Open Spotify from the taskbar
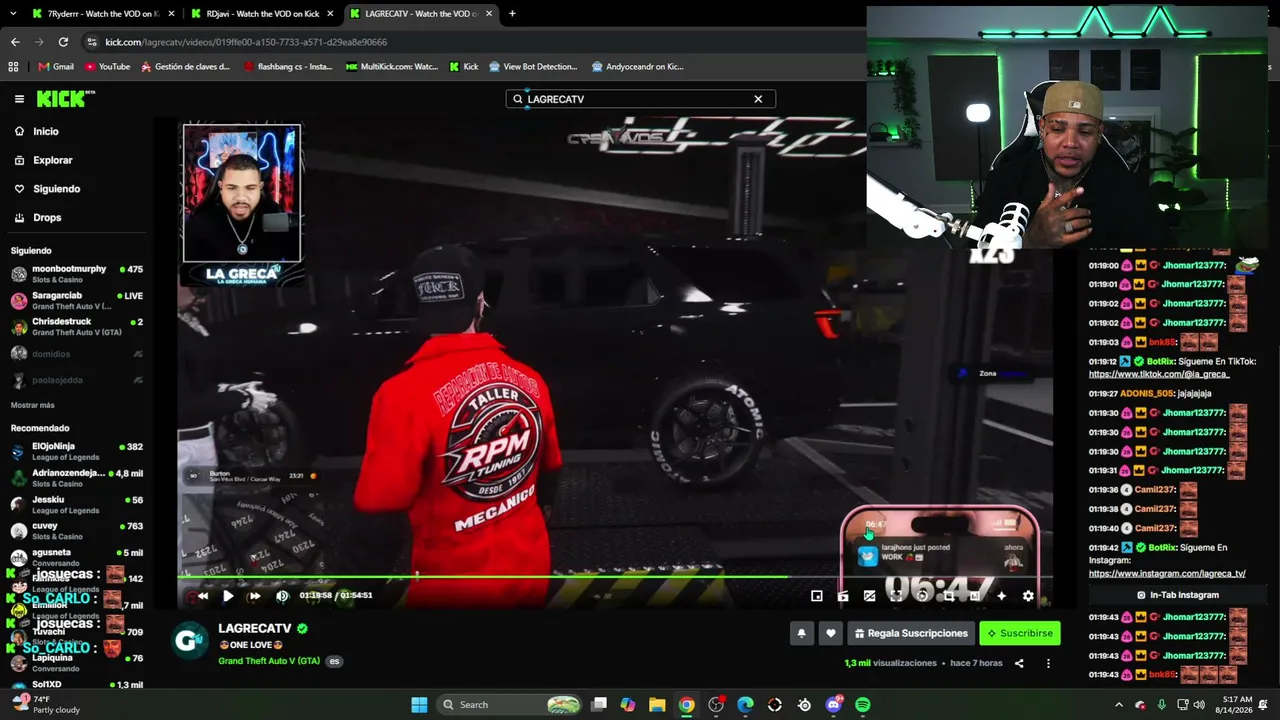1280x720 pixels. 863,705
